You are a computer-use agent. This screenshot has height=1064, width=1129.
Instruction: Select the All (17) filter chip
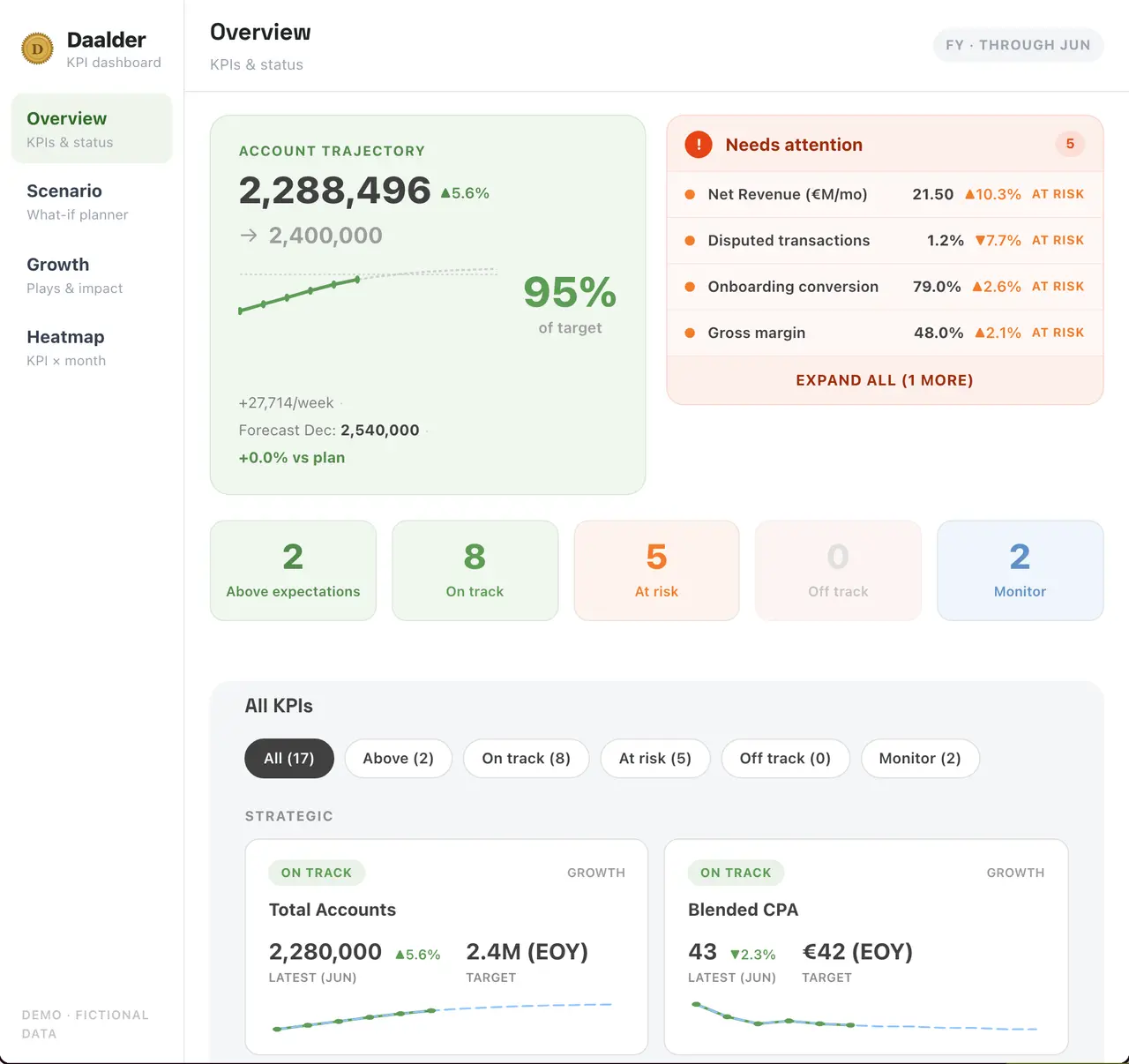[x=289, y=759]
